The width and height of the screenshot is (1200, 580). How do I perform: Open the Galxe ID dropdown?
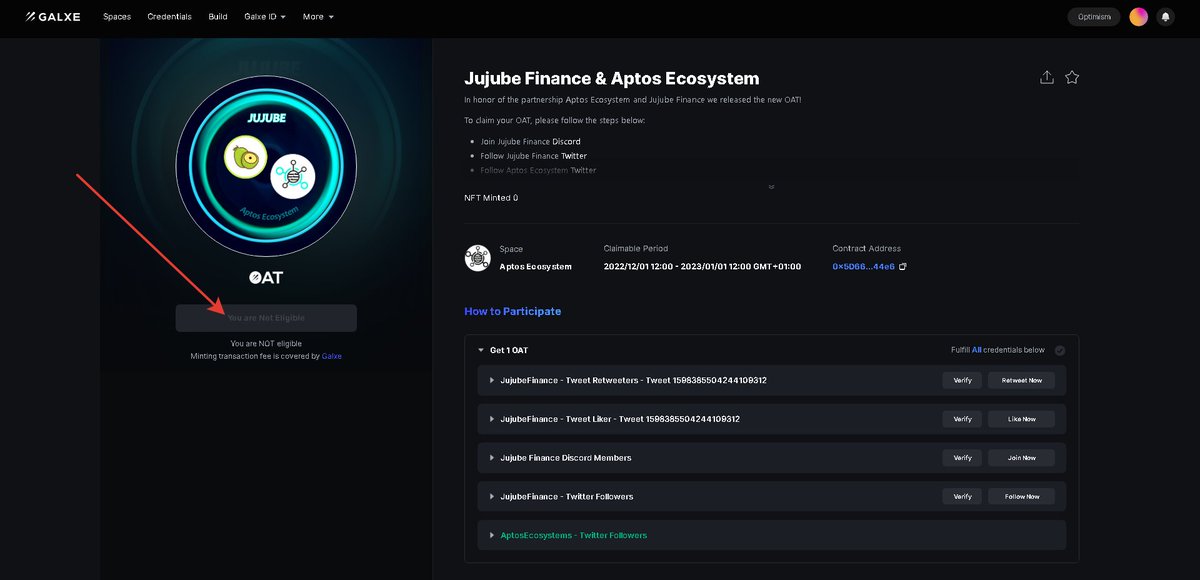[264, 16]
